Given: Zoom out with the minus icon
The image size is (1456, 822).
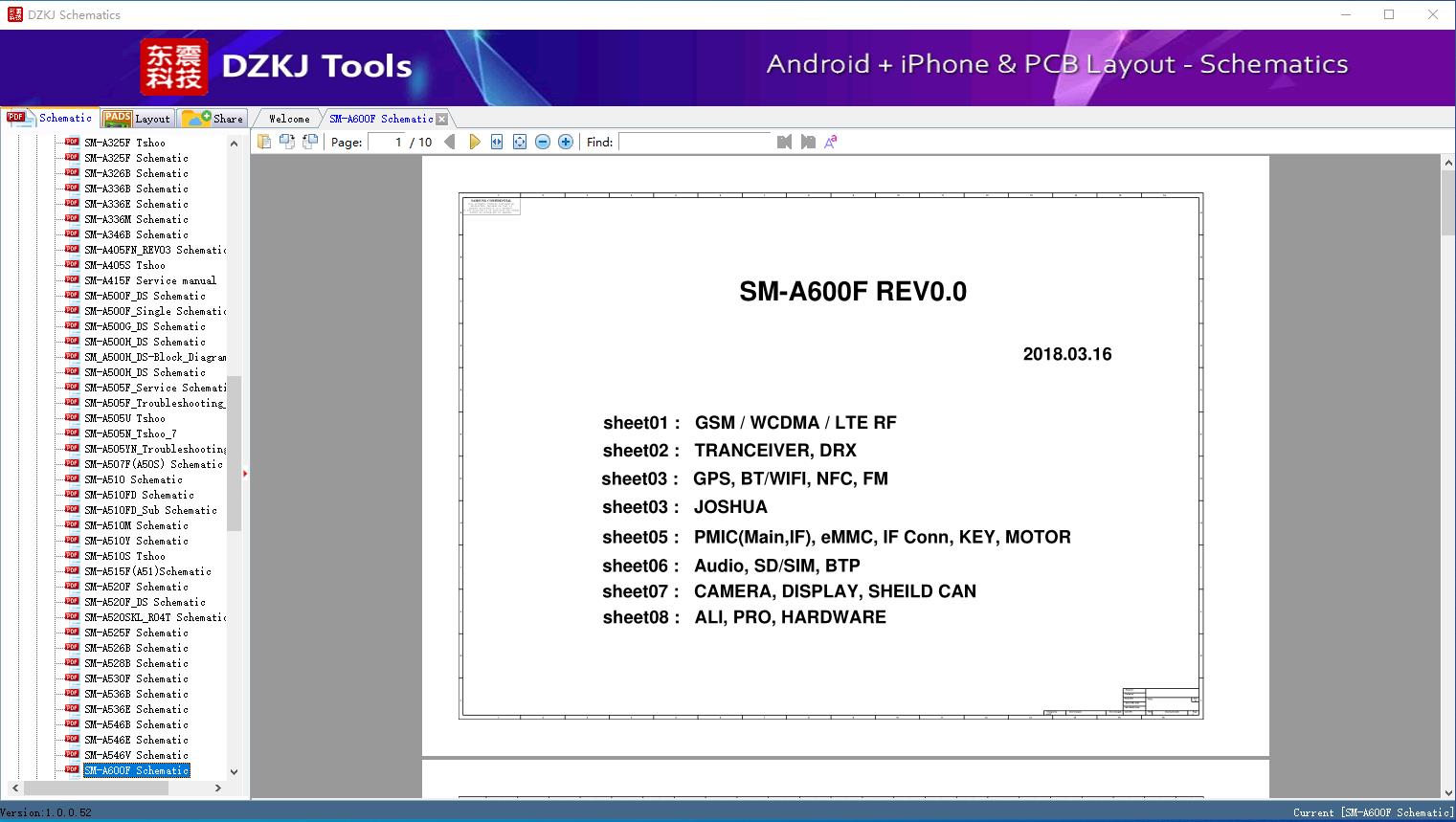Looking at the screenshot, I should [x=543, y=142].
